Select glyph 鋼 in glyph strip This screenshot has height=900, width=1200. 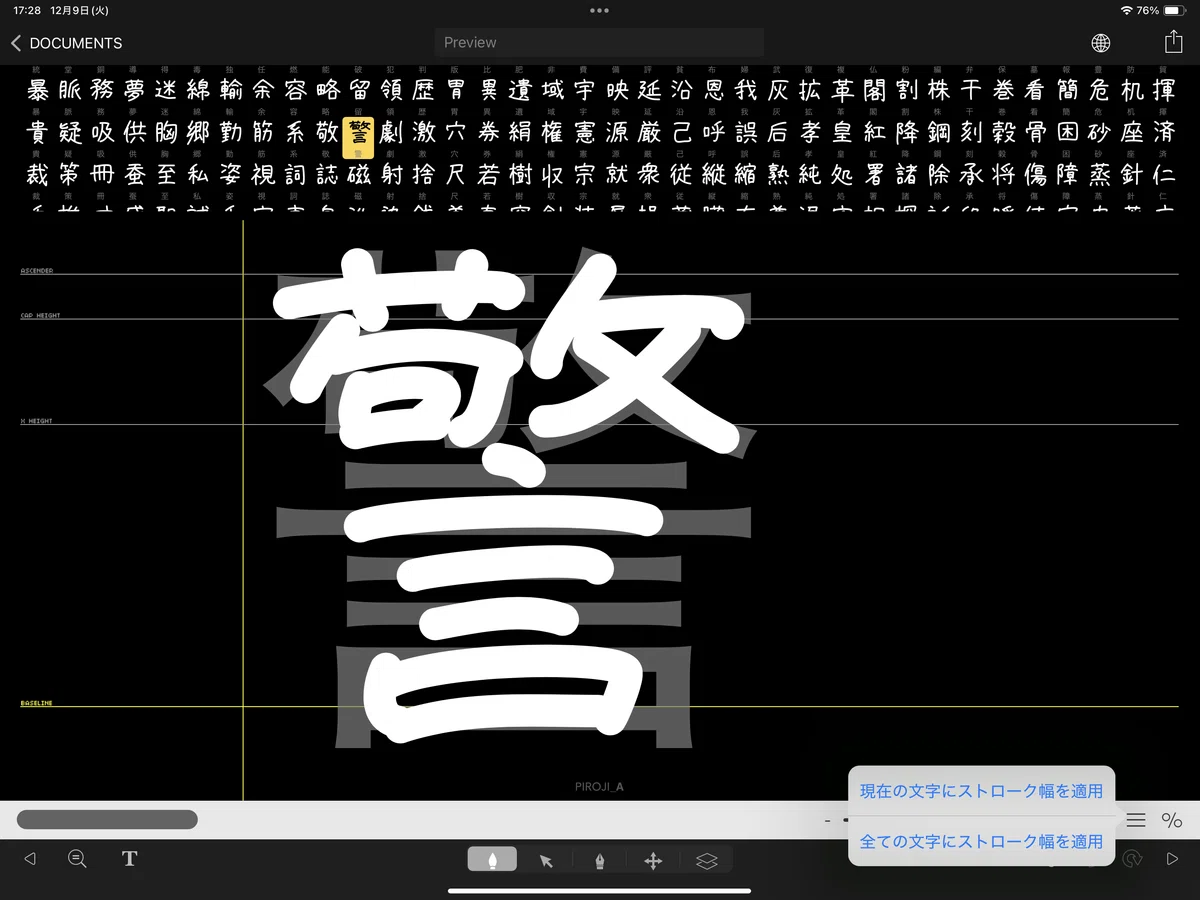(939, 132)
